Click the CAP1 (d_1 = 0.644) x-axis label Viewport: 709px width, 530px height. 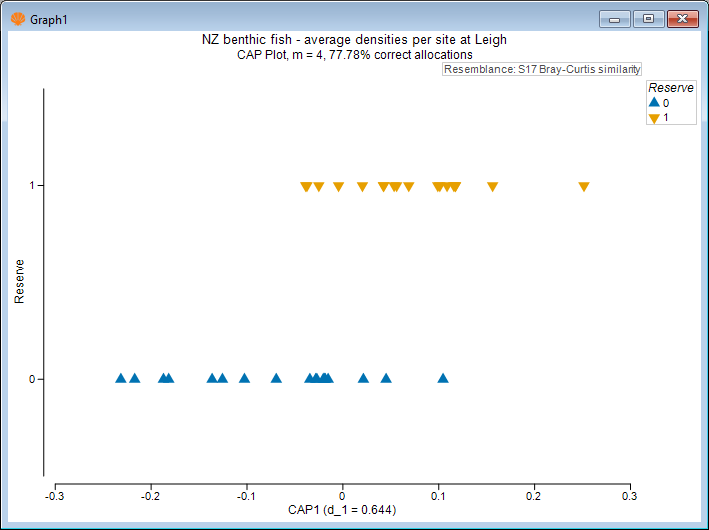342,510
